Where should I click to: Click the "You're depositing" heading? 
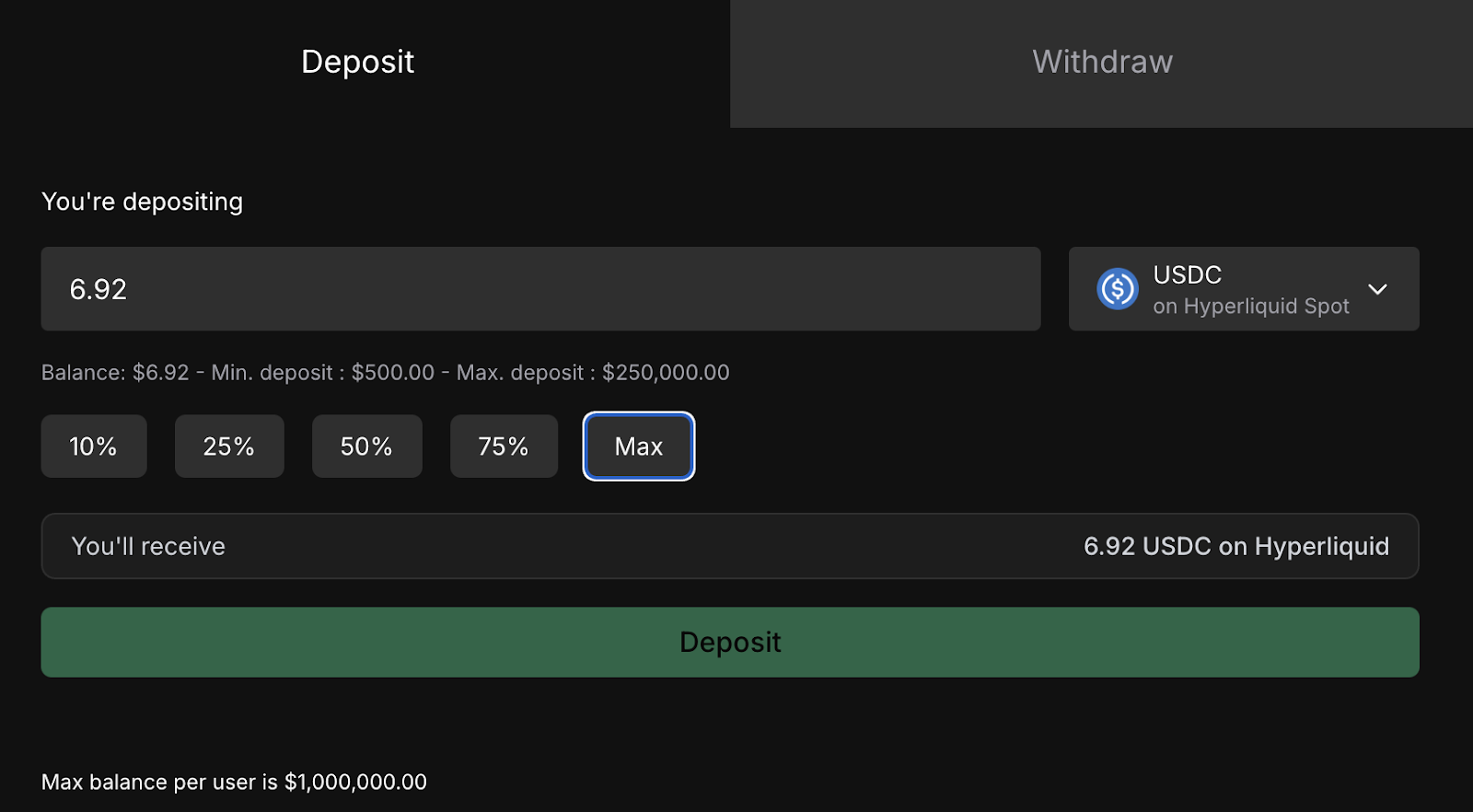[142, 202]
